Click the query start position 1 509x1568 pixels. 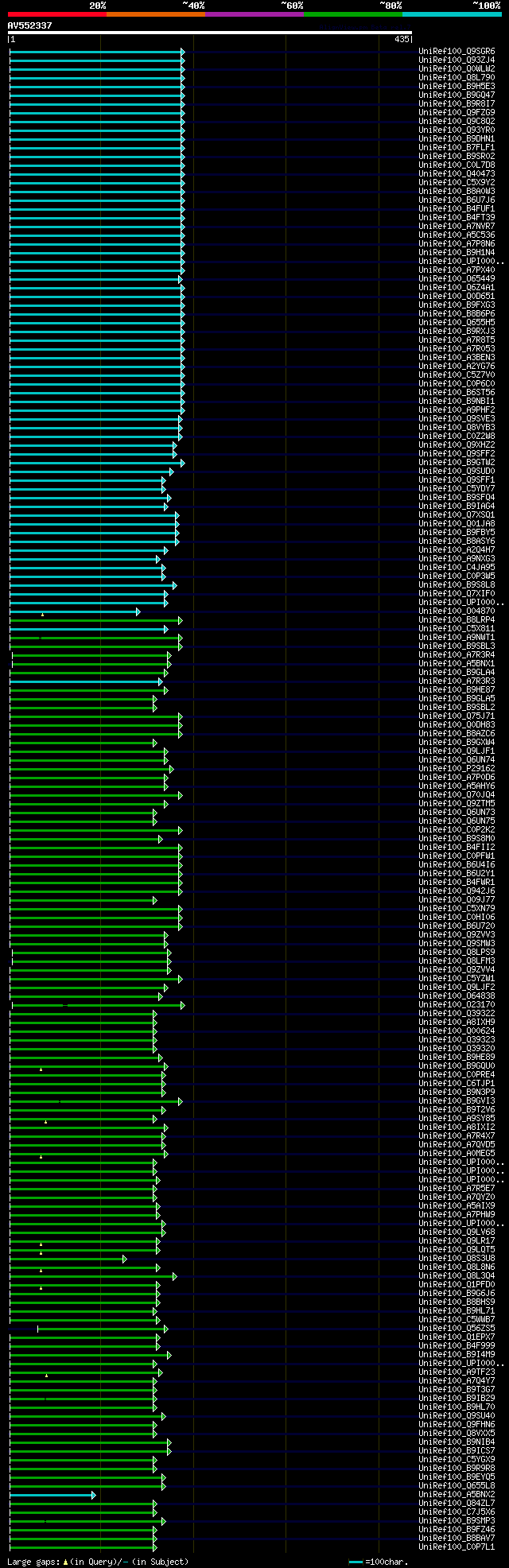coord(13,39)
